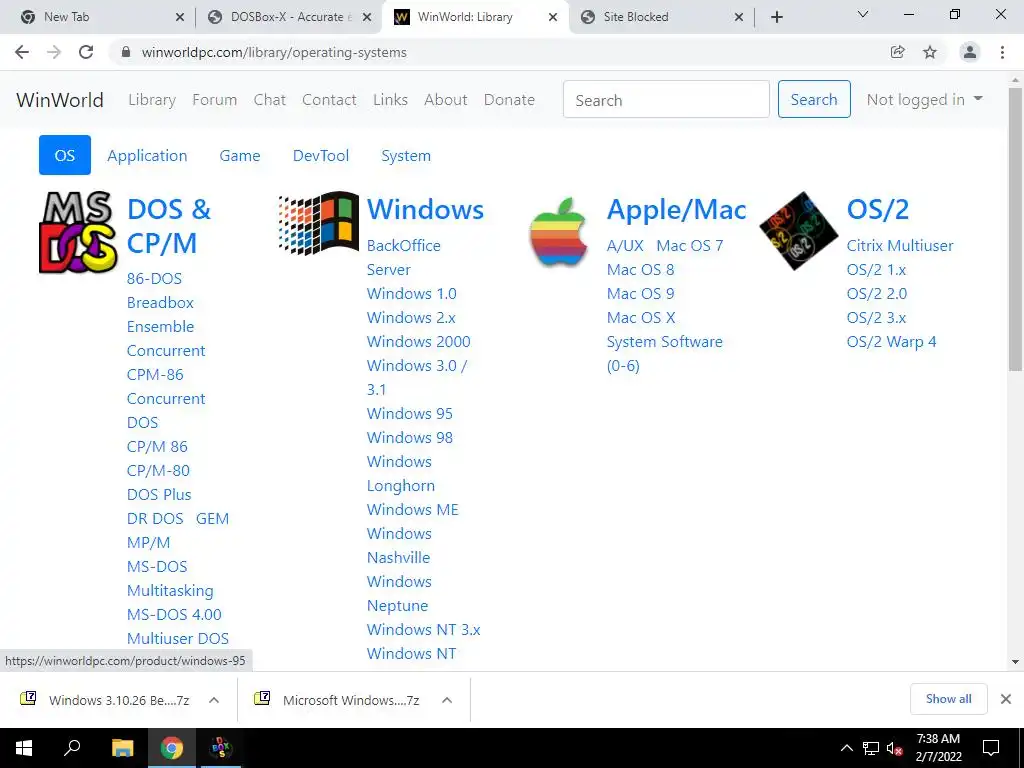This screenshot has width=1024, height=768.
Task: Select the System category tab
Action: (x=406, y=155)
